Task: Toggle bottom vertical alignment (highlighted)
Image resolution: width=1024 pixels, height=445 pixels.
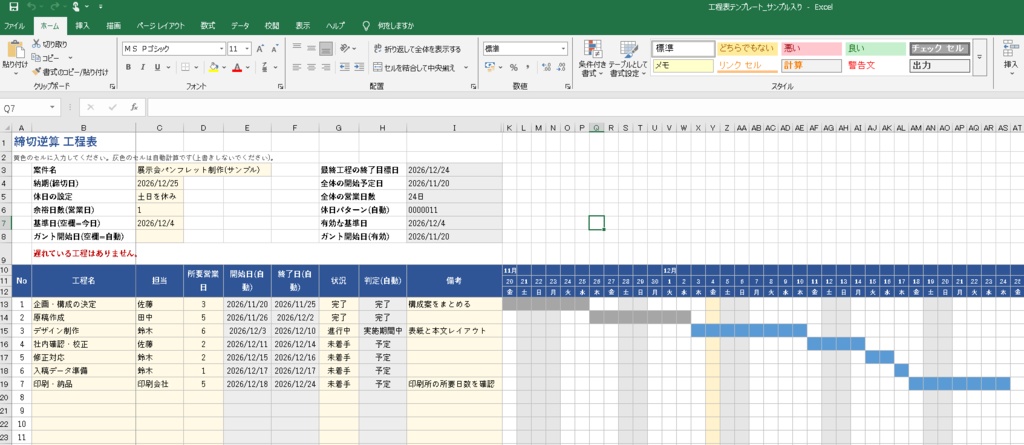Action: [x=327, y=48]
